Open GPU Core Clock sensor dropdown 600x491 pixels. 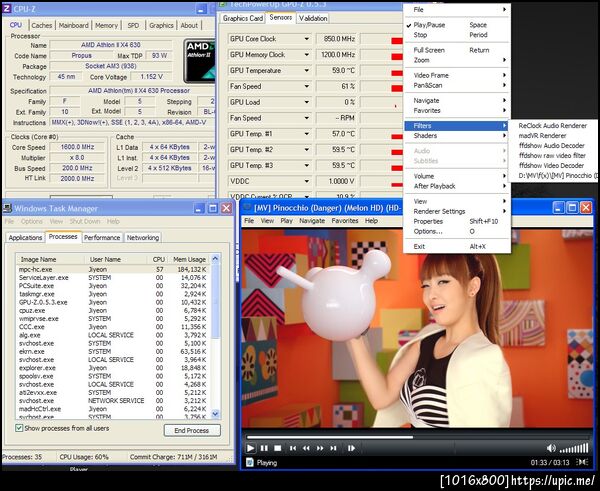tap(307, 39)
